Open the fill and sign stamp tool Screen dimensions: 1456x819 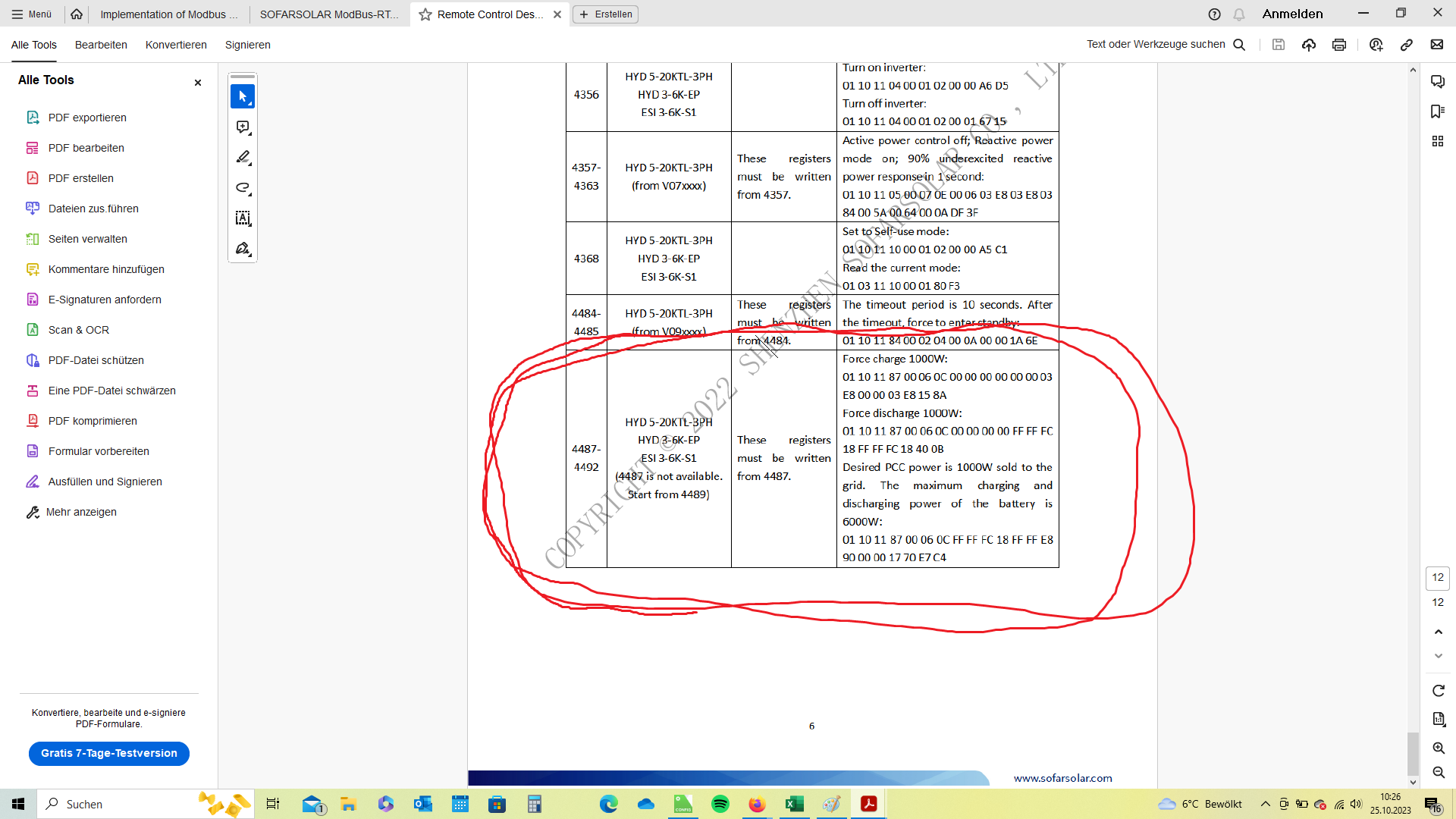point(243,249)
